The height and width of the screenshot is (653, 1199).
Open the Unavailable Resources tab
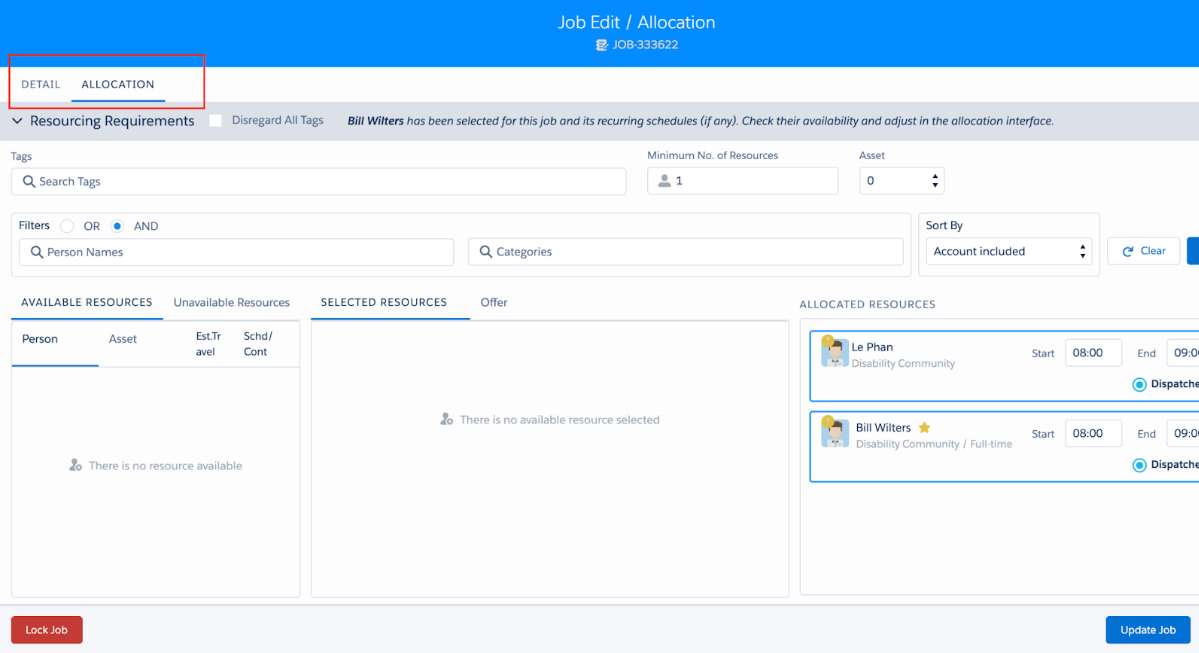231,303
